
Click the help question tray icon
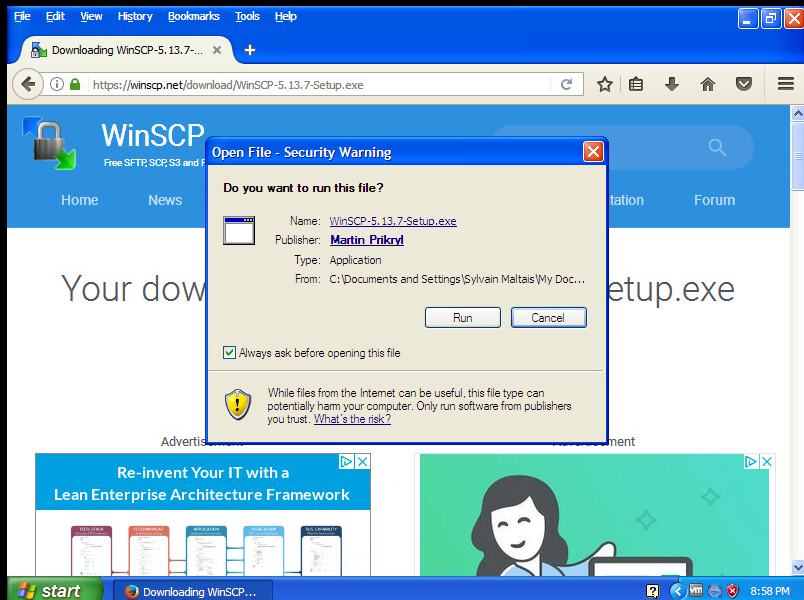(x=652, y=591)
